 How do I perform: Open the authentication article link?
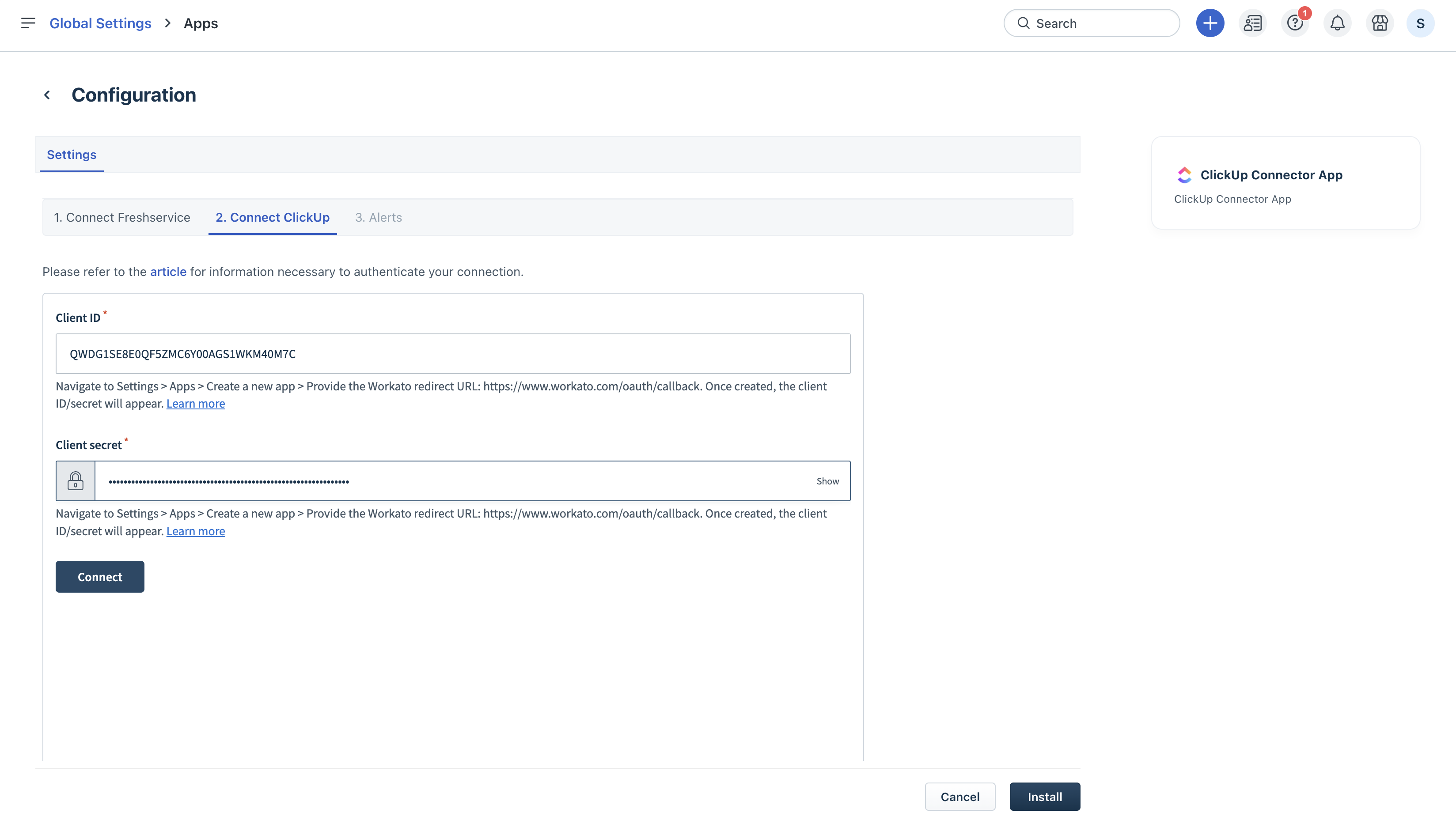coord(168,272)
